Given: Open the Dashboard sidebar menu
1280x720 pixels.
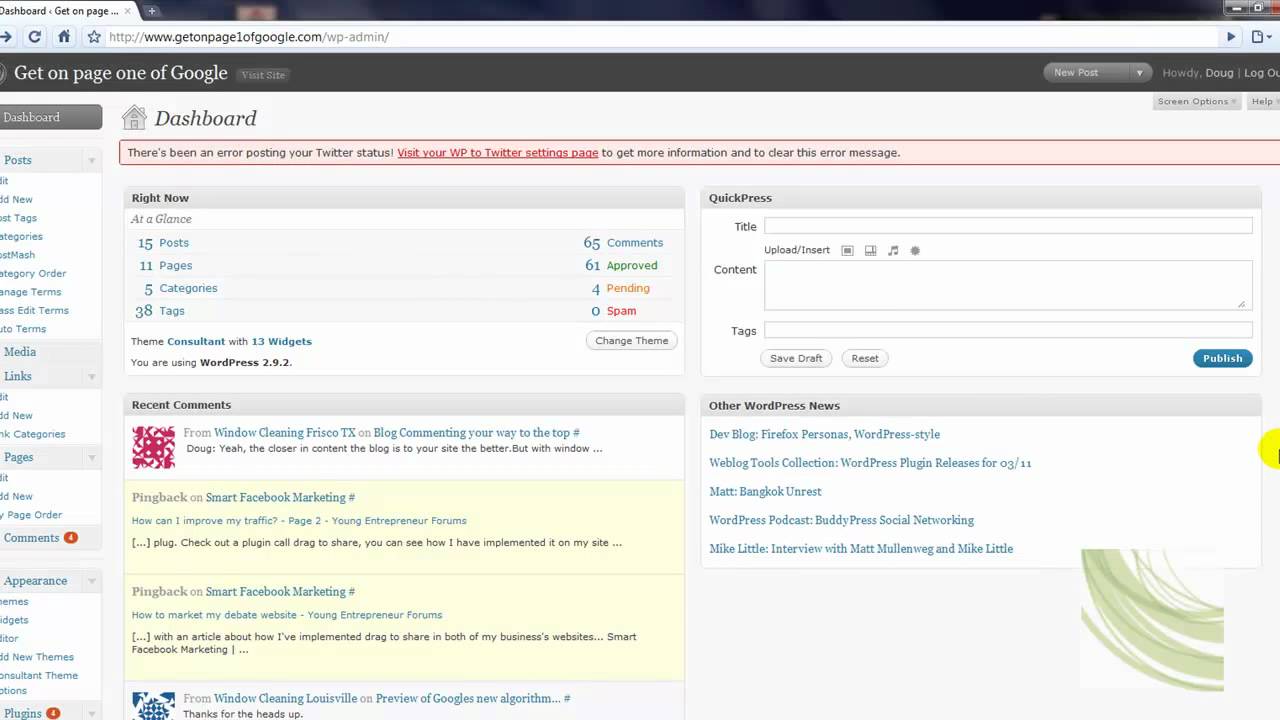Looking at the screenshot, I should pyautogui.click(x=49, y=117).
